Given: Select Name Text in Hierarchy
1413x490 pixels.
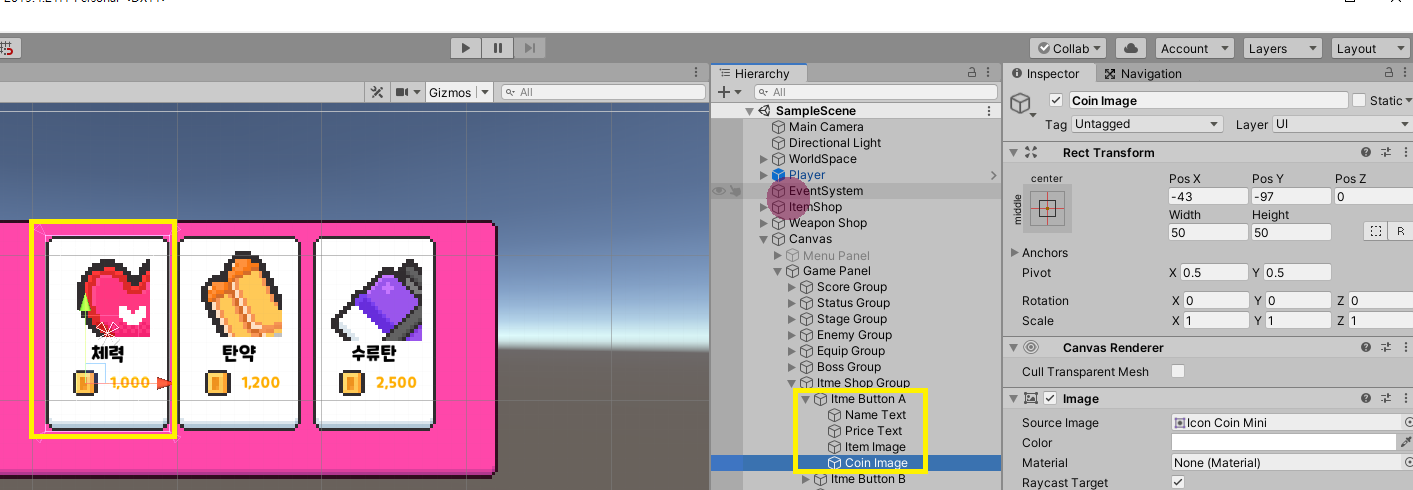Looking at the screenshot, I should [x=875, y=415].
